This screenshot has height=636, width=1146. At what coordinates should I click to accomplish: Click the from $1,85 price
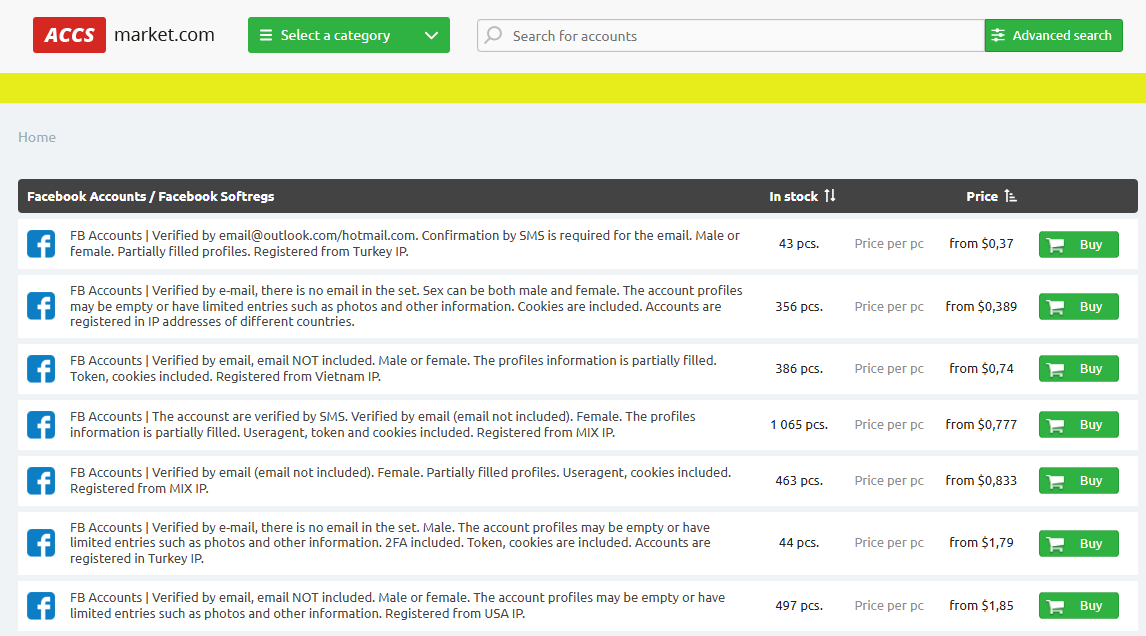982,605
